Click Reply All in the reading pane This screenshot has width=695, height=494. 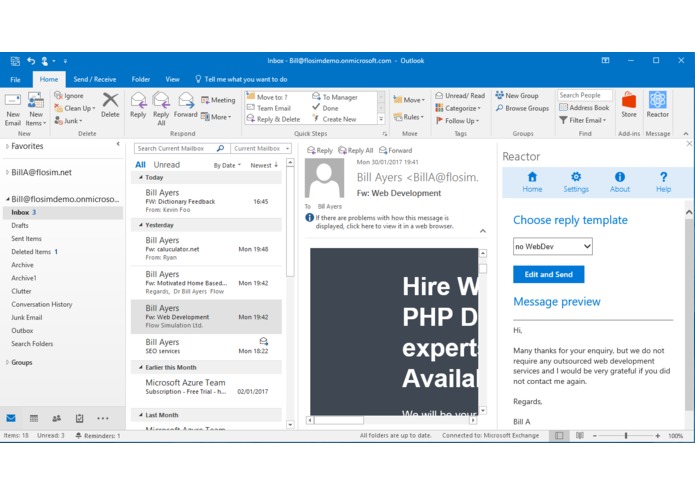355,150
